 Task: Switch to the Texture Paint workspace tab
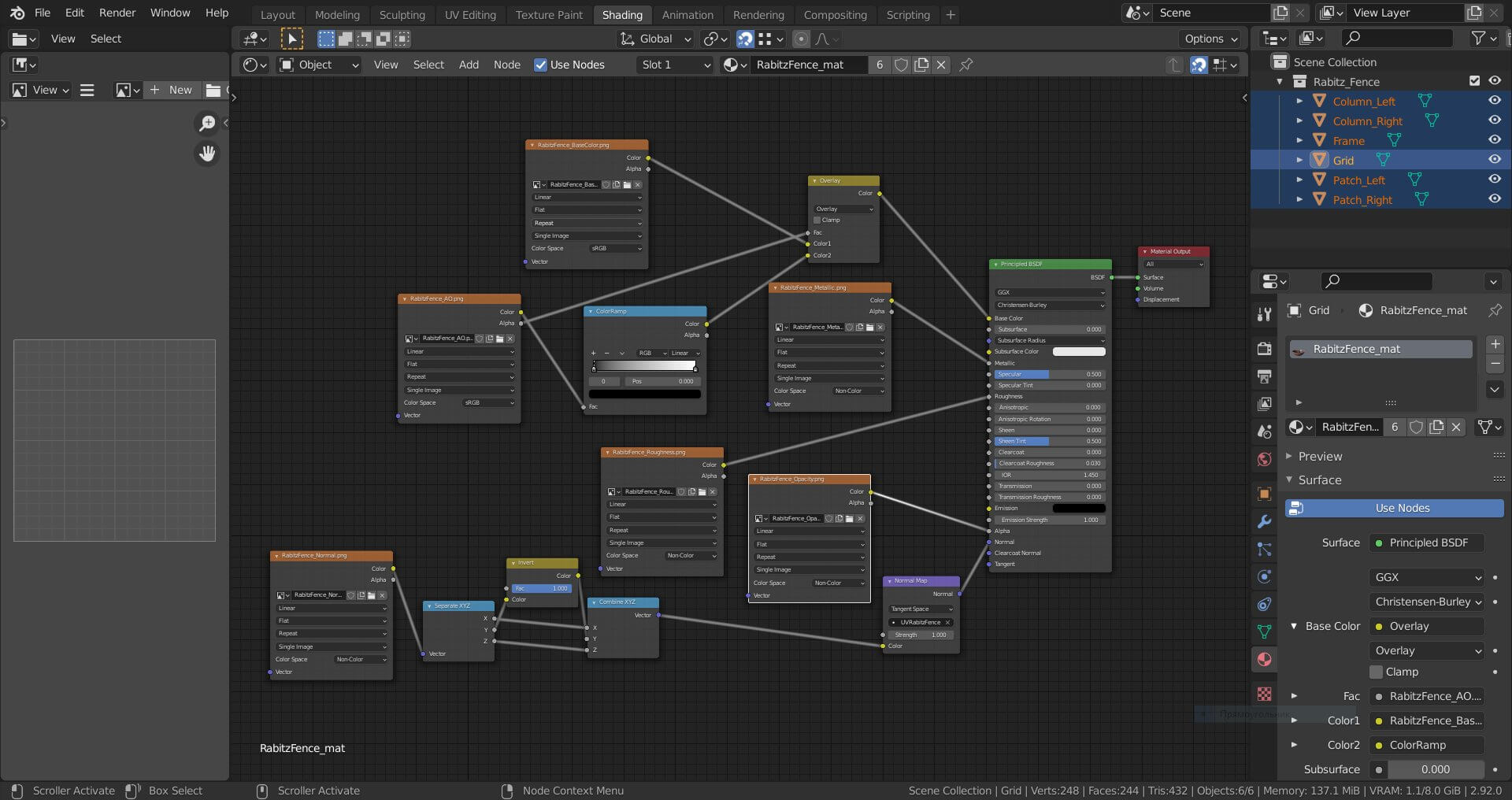pos(549,14)
